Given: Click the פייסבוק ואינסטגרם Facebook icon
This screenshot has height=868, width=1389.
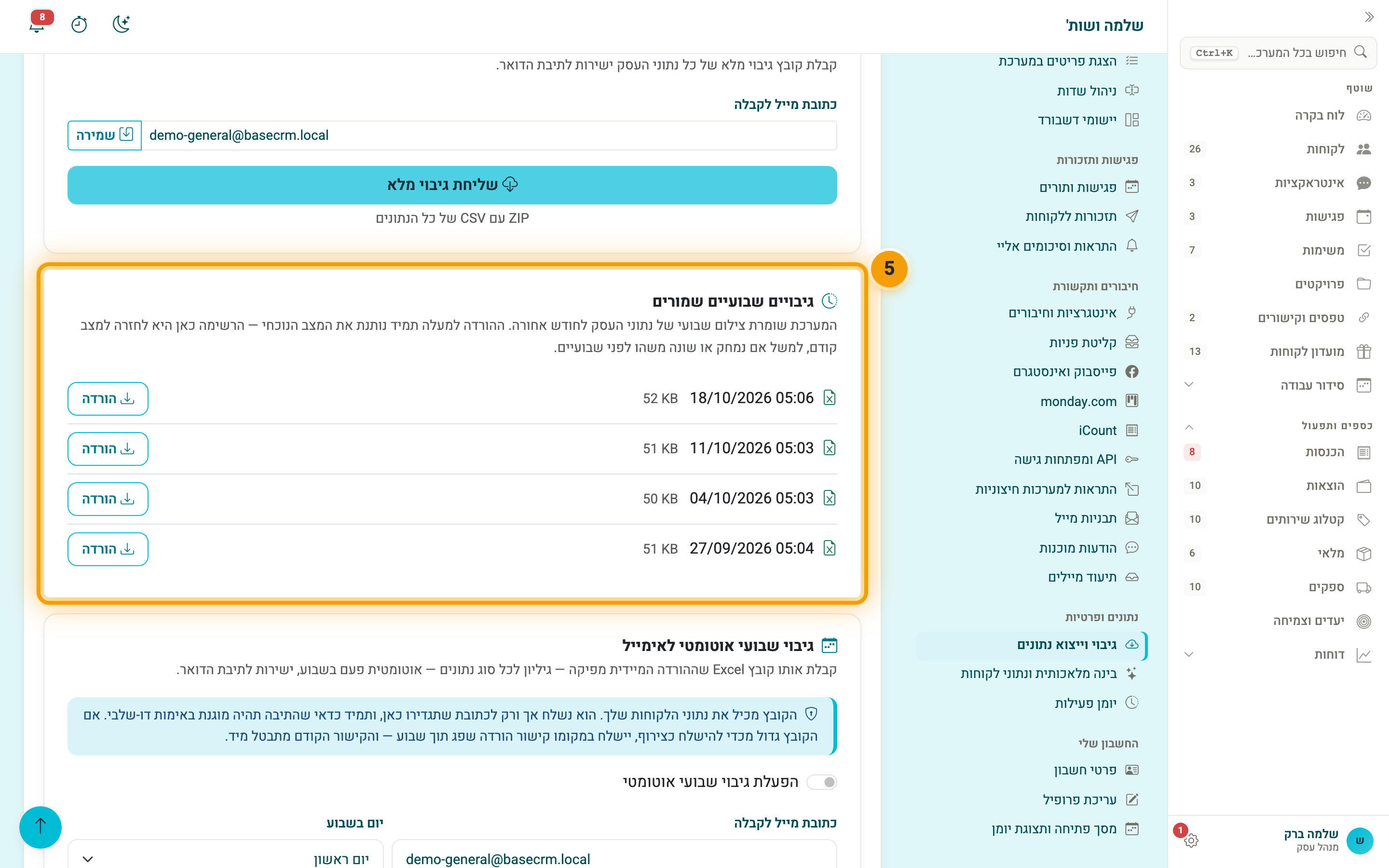Looking at the screenshot, I should [x=1132, y=372].
